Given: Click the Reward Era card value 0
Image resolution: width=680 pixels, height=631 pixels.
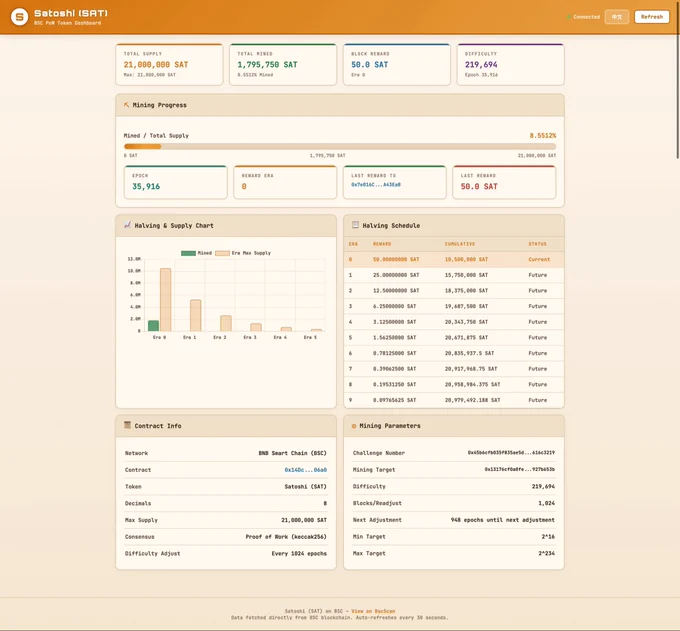Looking at the screenshot, I should click(x=244, y=186).
